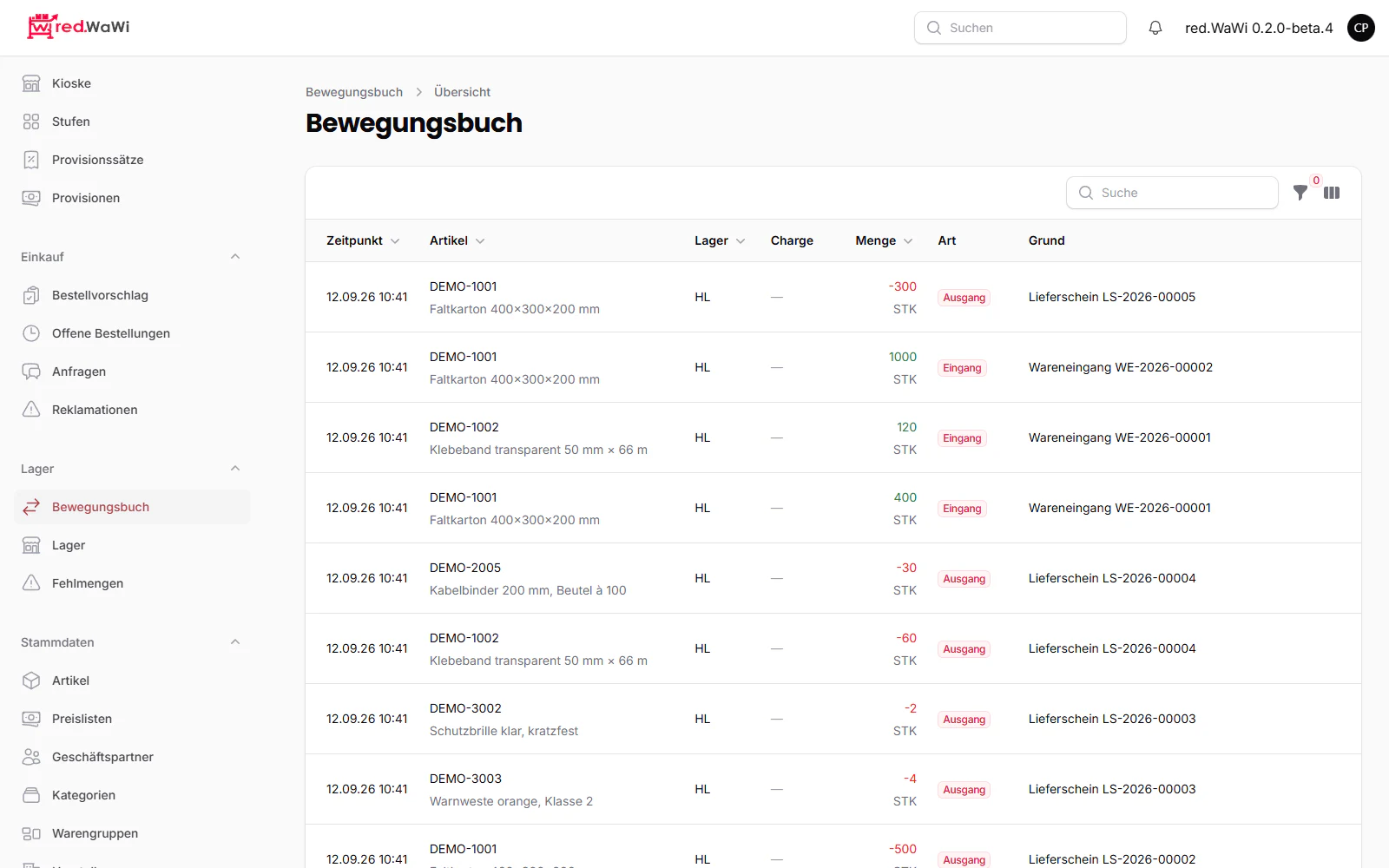Screen dimensions: 1389x868
Task: Click the Provisionen icon
Action: click(x=31, y=198)
